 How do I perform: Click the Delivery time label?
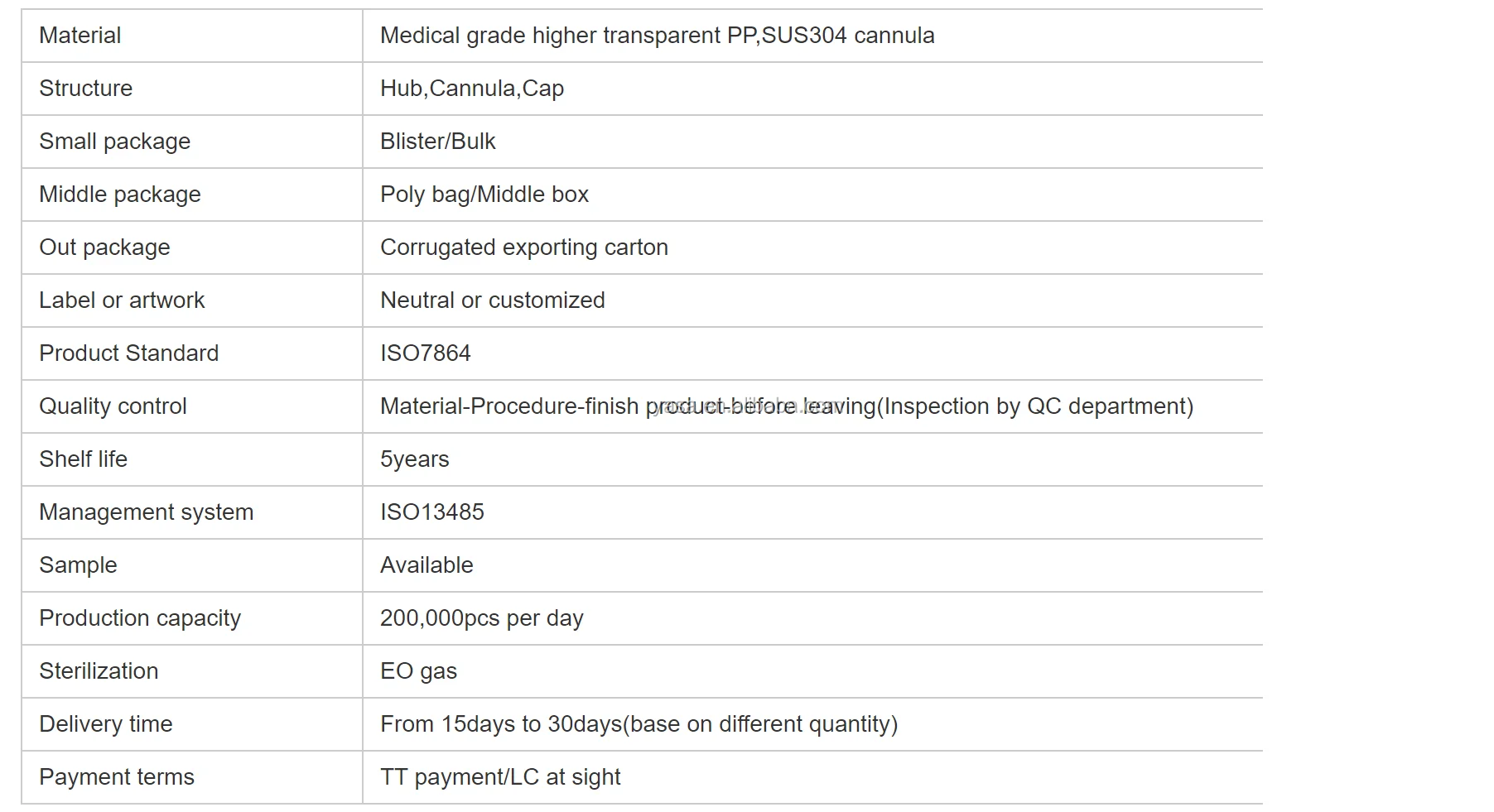tap(106, 724)
